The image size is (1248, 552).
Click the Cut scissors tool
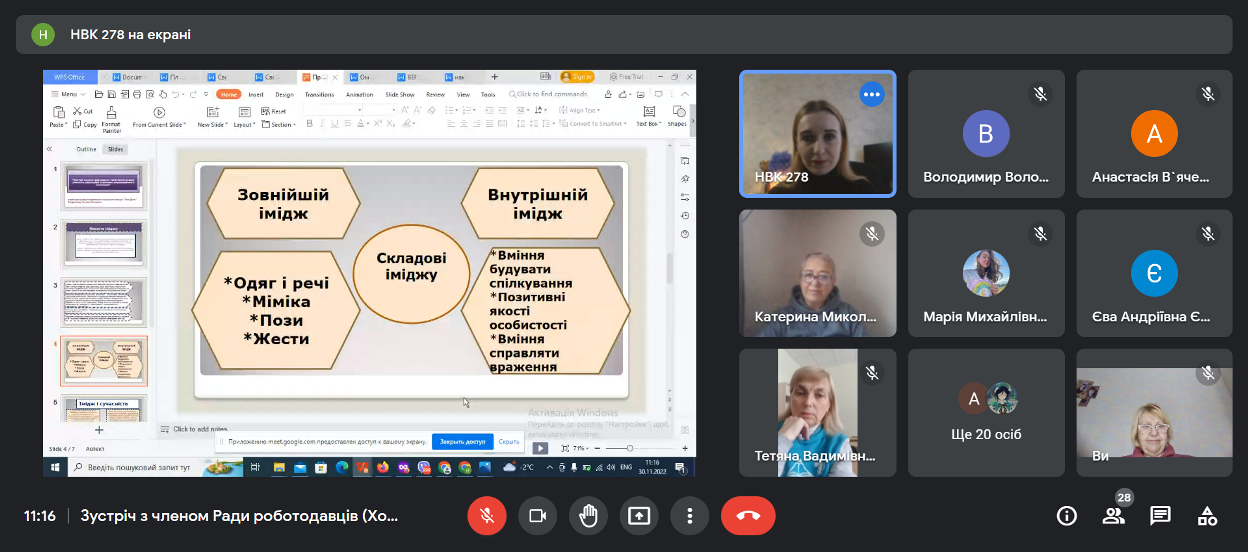pos(83,111)
